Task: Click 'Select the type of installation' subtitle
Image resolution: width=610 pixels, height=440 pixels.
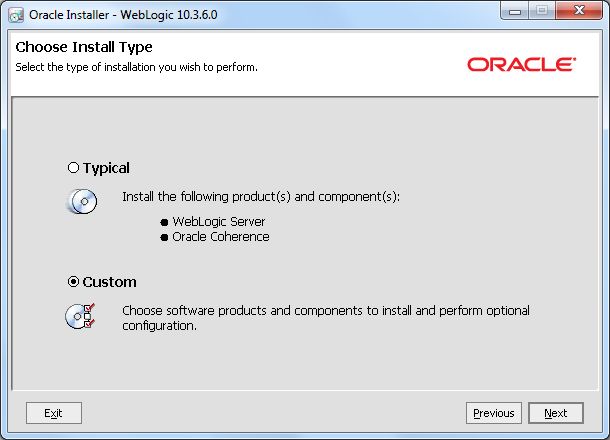Action: point(137,67)
